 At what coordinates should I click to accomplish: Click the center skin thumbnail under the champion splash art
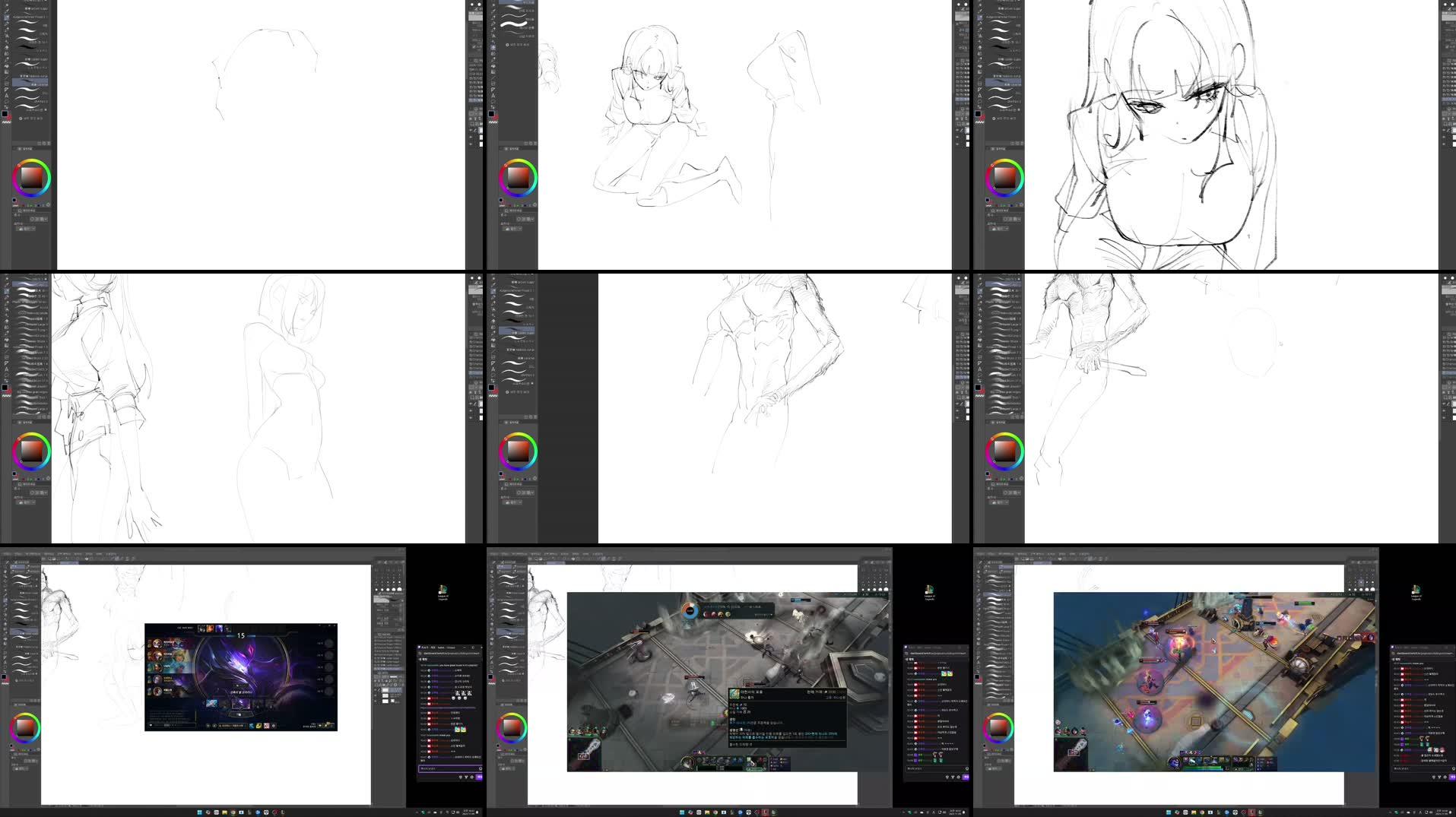(241, 704)
